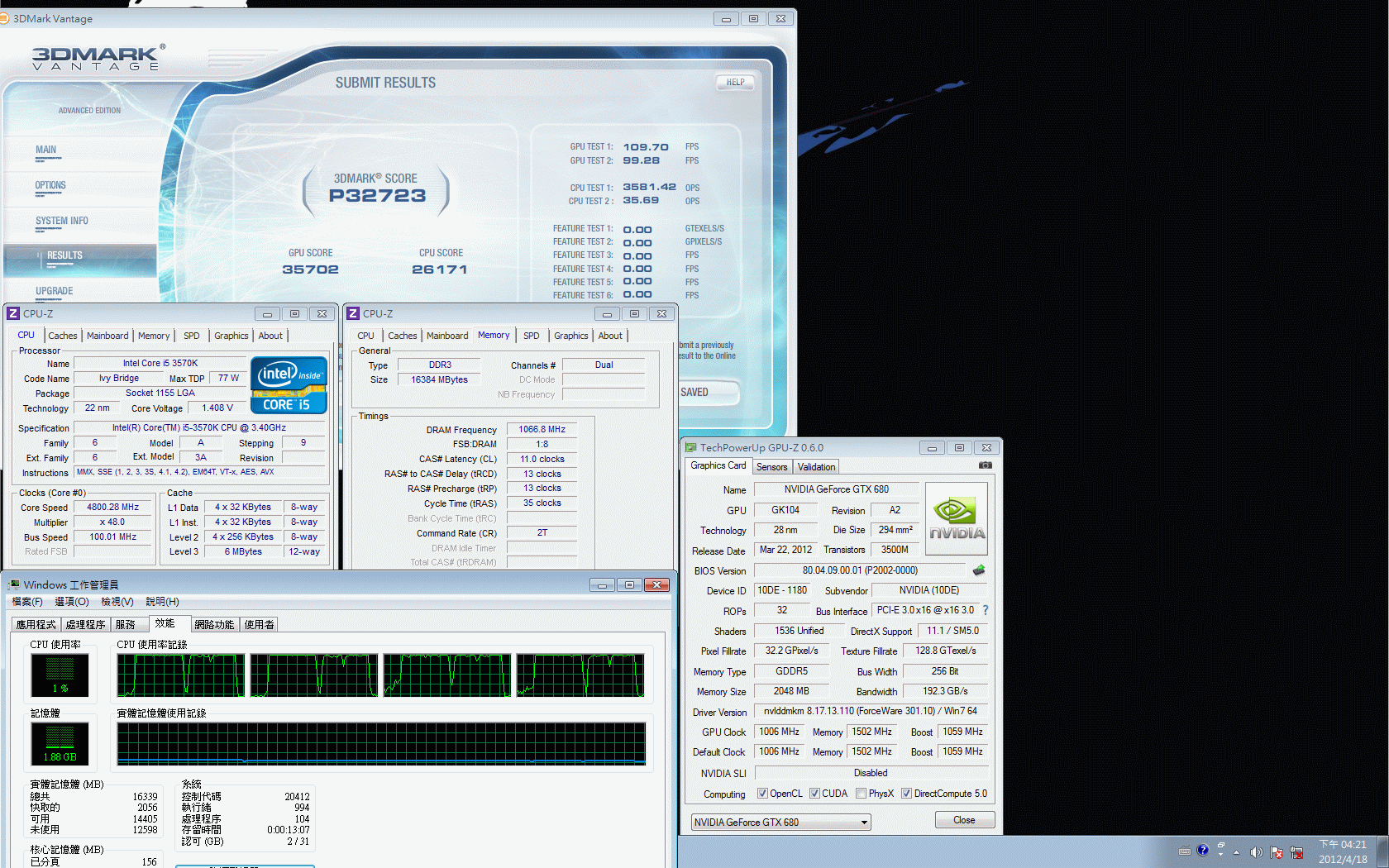Image resolution: width=1389 pixels, height=868 pixels.
Task: Click the SAVED button in 3DMark
Action: (708, 392)
